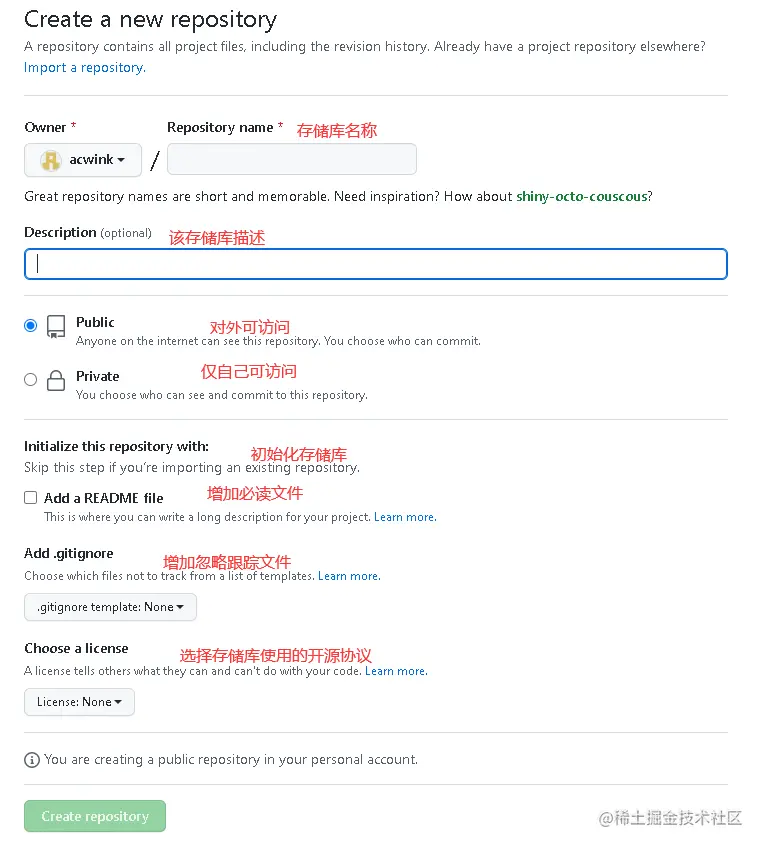Open Learn more link for license
This screenshot has width=765, height=850.
coord(396,671)
